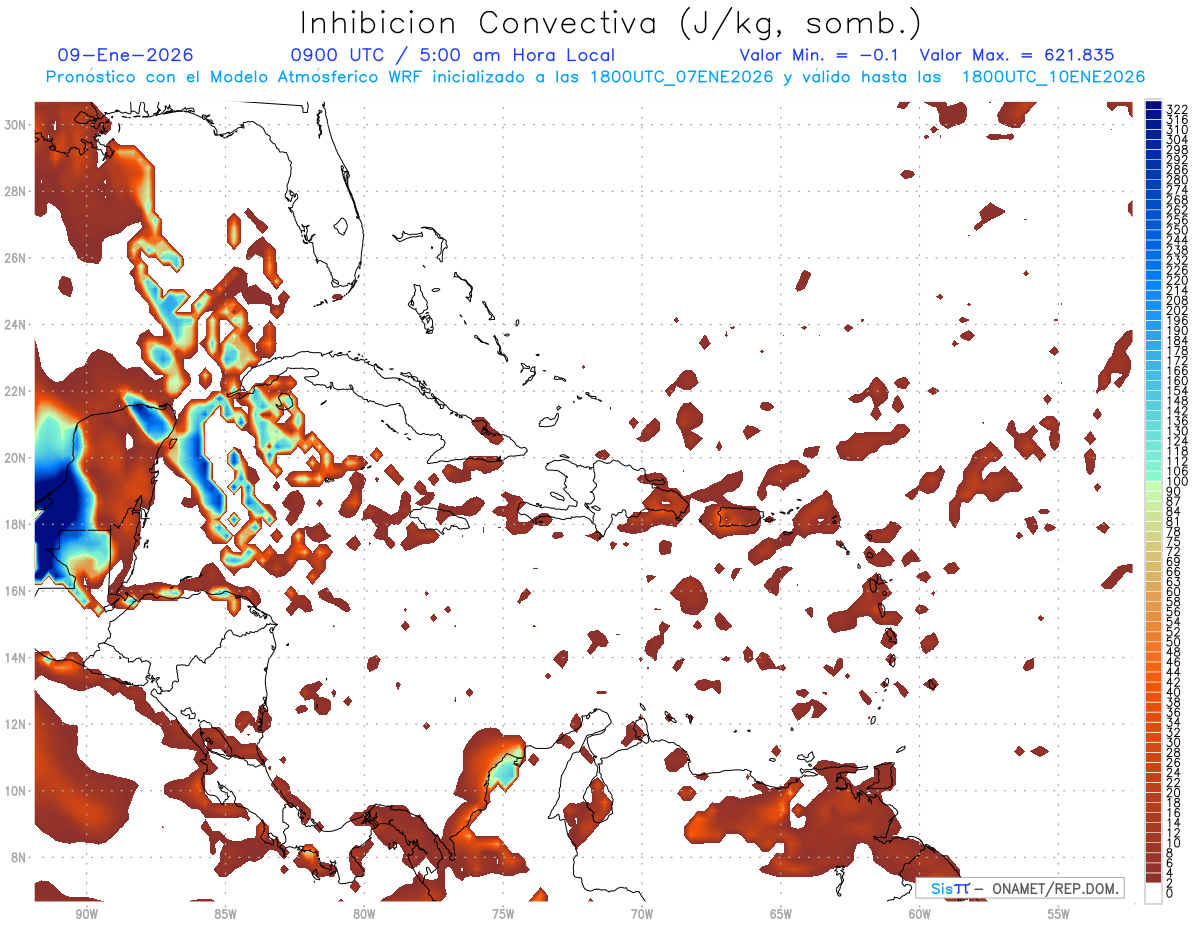Click the 75W longitude label
The height and width of the screenshot is (927, 1200).
(503, 913)
